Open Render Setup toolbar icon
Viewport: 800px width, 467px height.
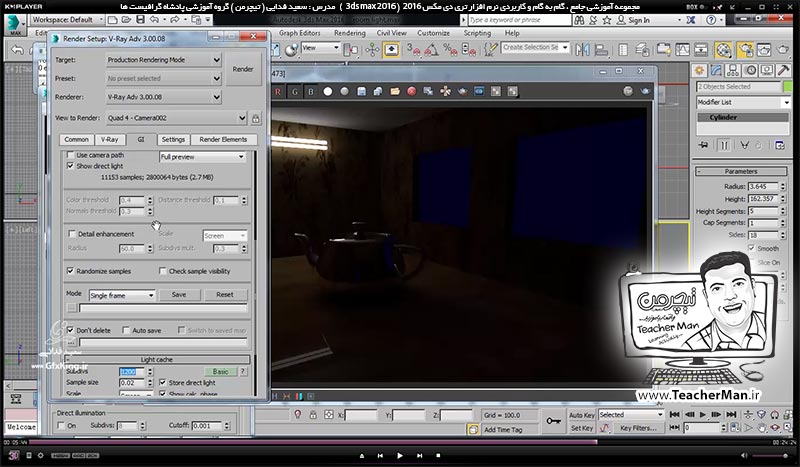coord(745,50)
